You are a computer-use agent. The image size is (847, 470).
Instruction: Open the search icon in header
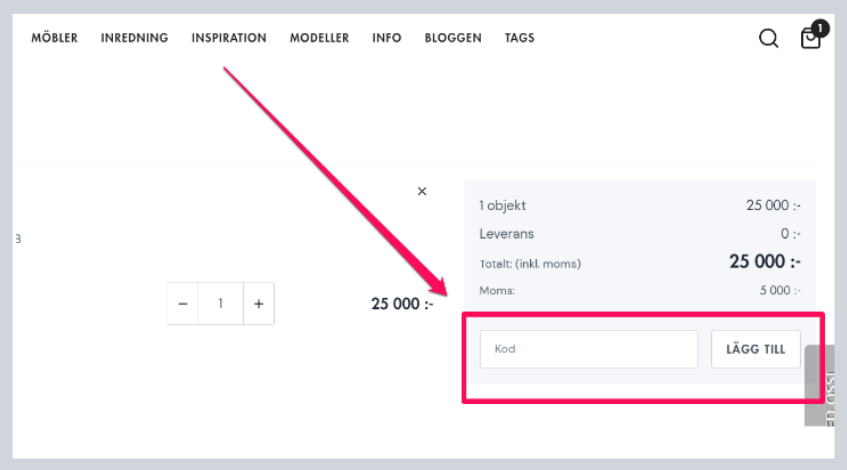pos(768,38)
